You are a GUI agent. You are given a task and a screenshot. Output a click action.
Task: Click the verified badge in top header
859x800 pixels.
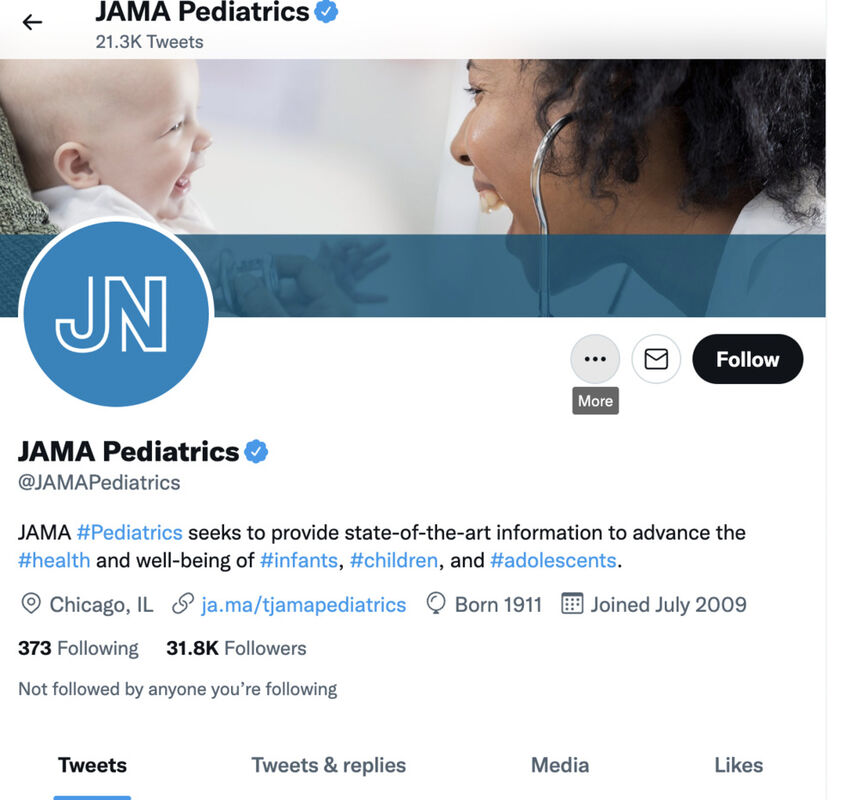pos(326,12)
